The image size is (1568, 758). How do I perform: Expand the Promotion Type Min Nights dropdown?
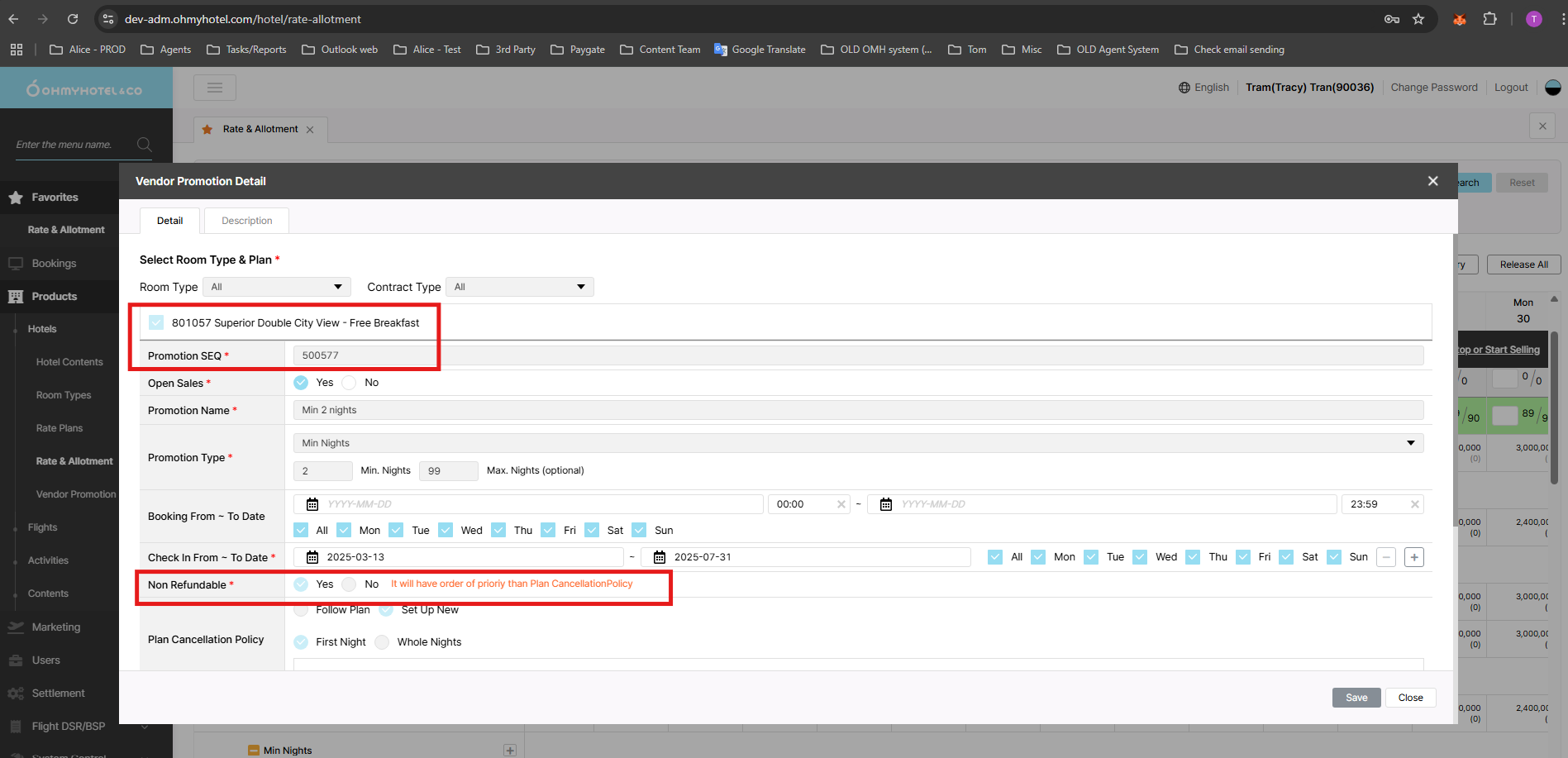click(857, 443)
